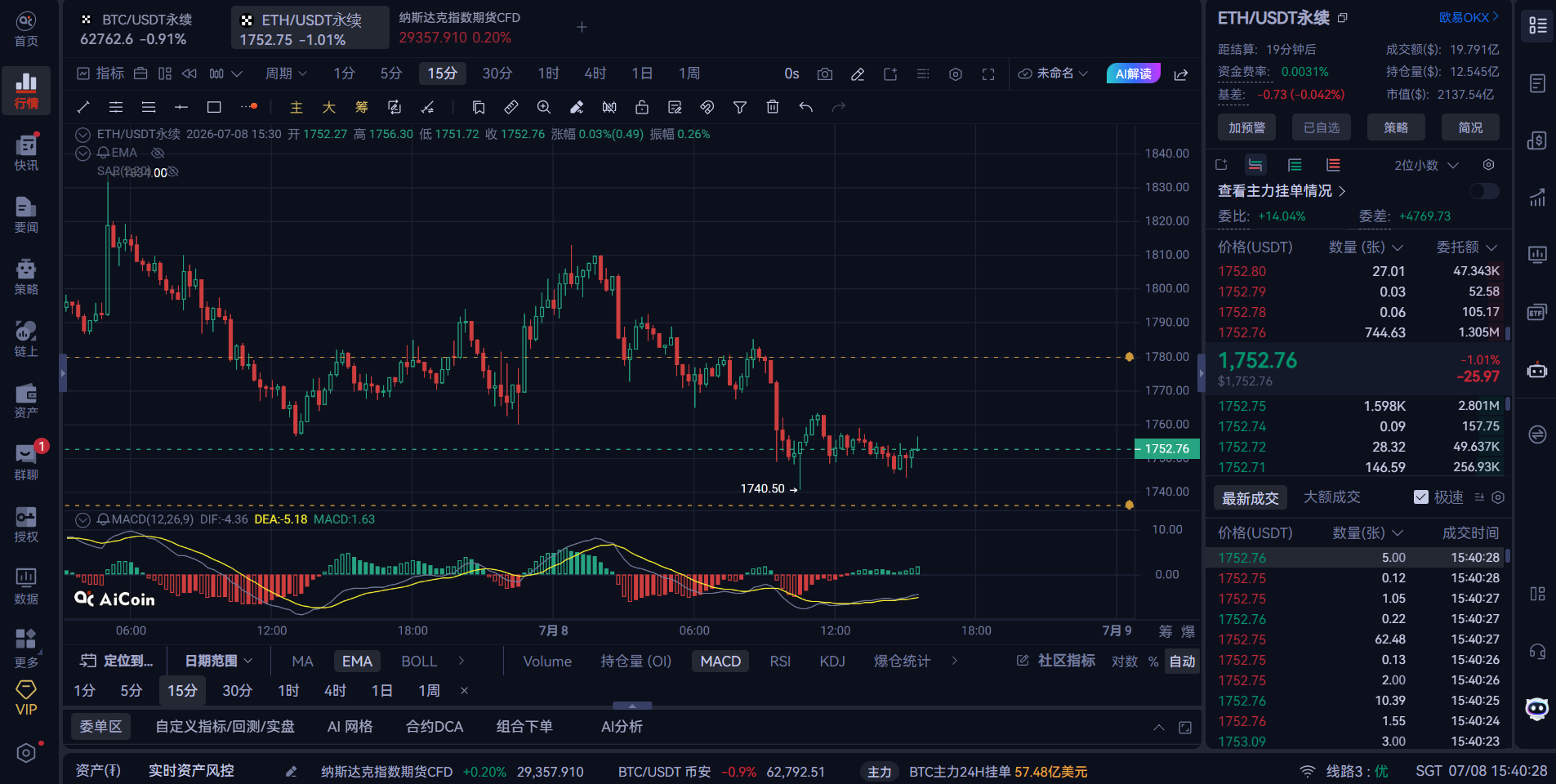Click the yellow 1780 price line marker

coord(1130,357)
